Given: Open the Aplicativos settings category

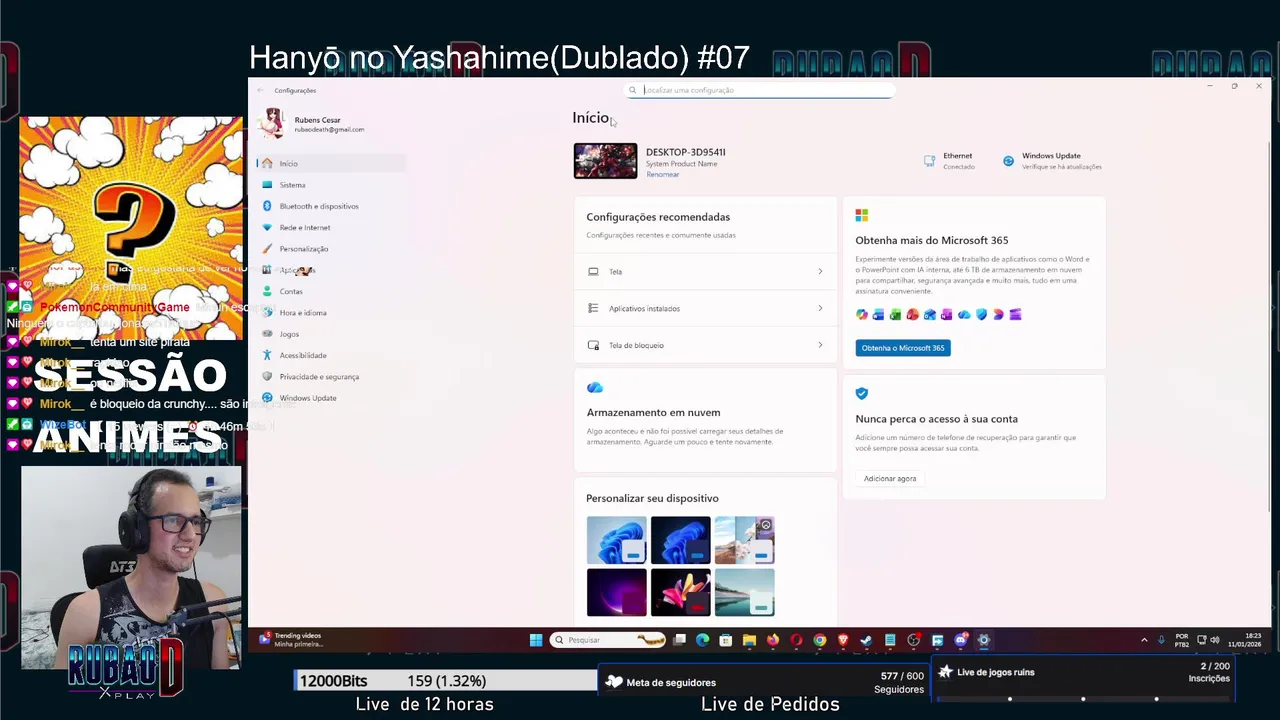Looking at the screenshot, I should coord(331,270).
